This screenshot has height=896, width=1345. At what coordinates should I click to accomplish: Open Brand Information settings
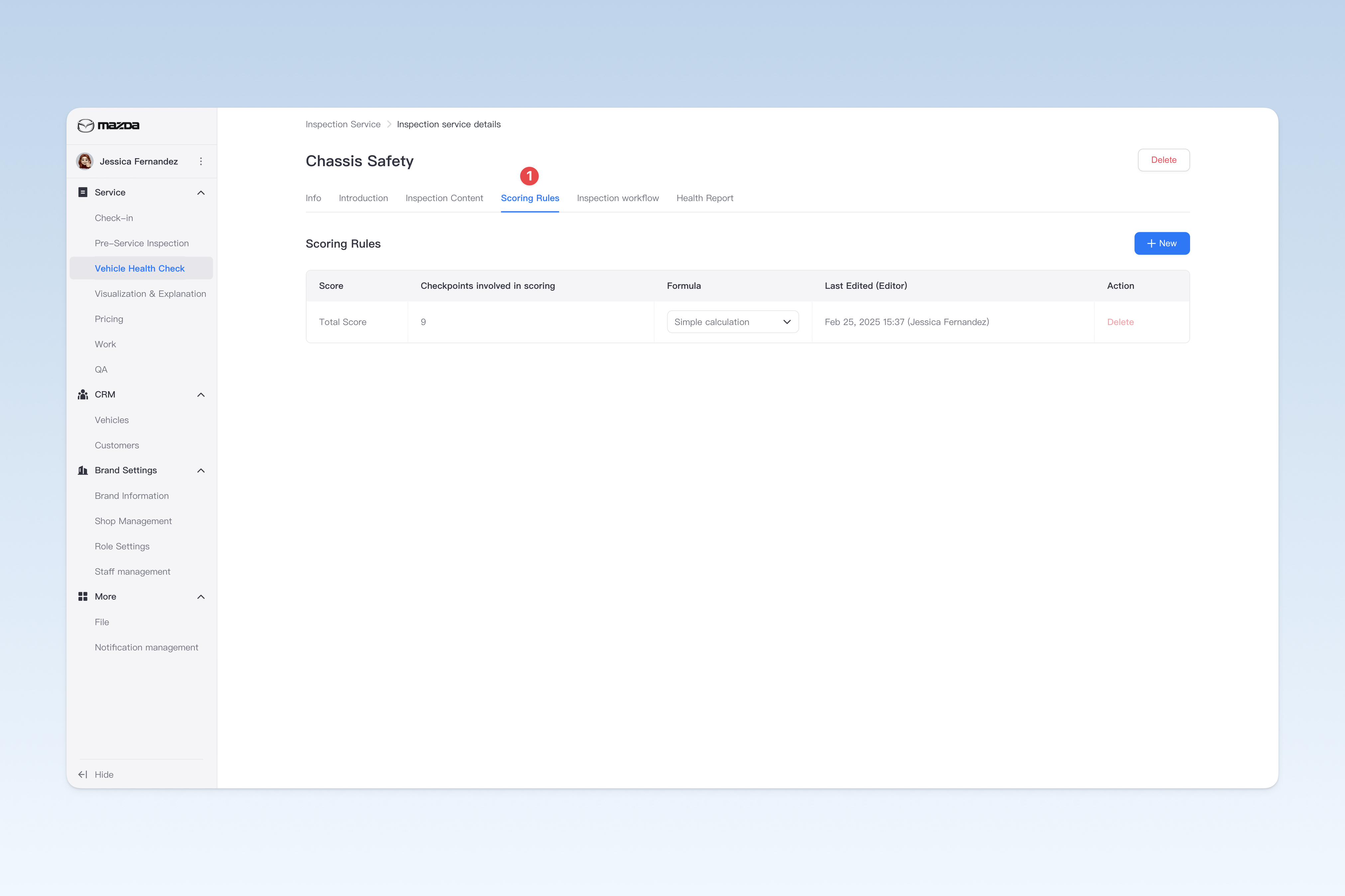click(132, 496)
